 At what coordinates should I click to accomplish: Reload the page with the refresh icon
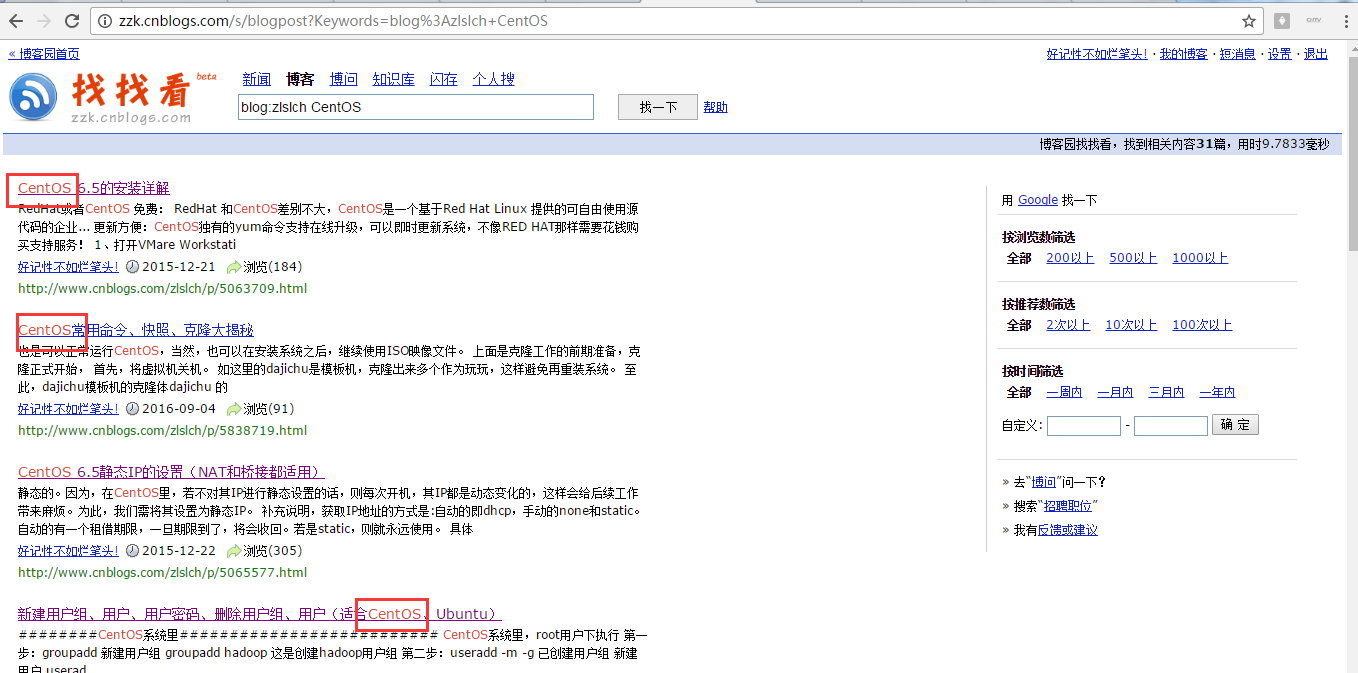coord(72,21)
